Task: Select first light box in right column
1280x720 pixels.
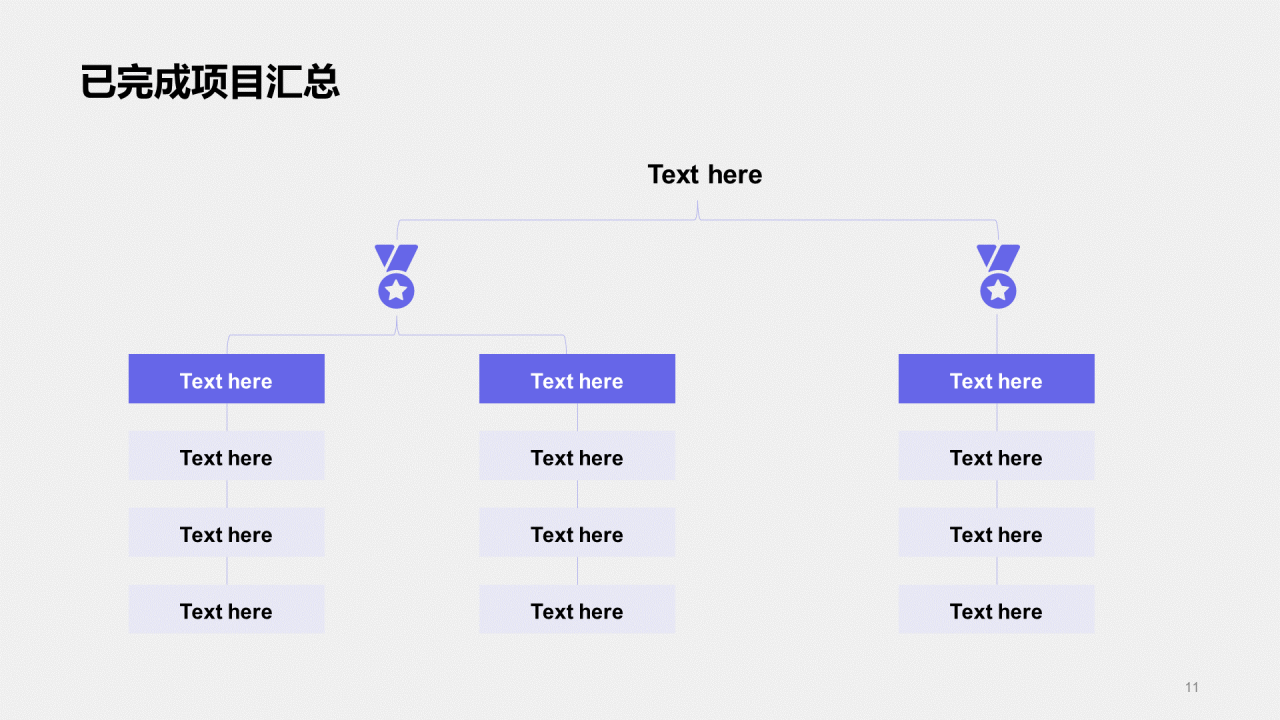Action: click(x=996, y=456)
